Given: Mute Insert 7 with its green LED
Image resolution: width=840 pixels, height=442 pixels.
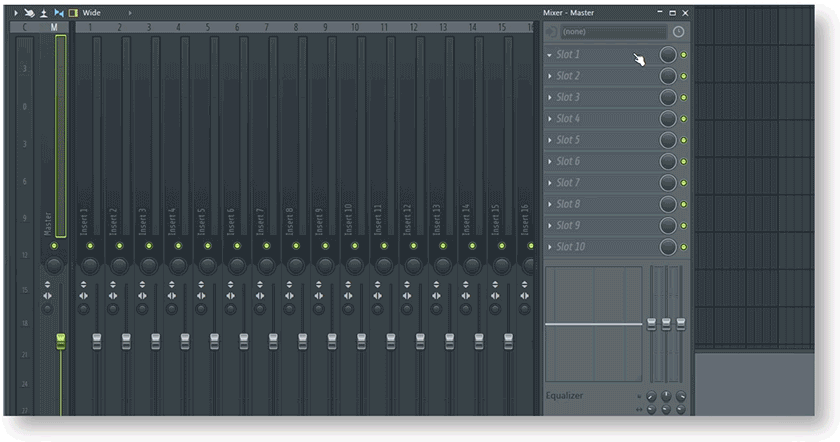Looking at the screenshot, I should pos(266,246).
